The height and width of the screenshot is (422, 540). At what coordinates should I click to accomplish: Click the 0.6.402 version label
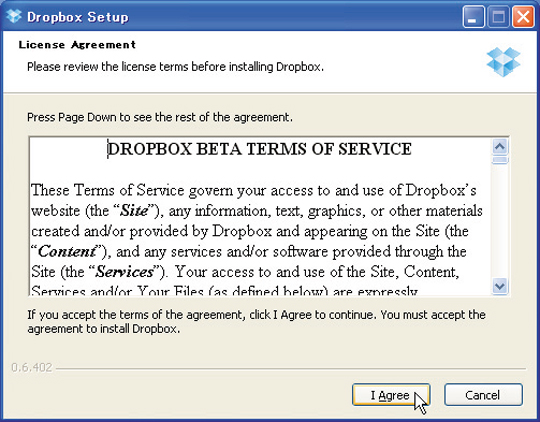pos(32,368)
